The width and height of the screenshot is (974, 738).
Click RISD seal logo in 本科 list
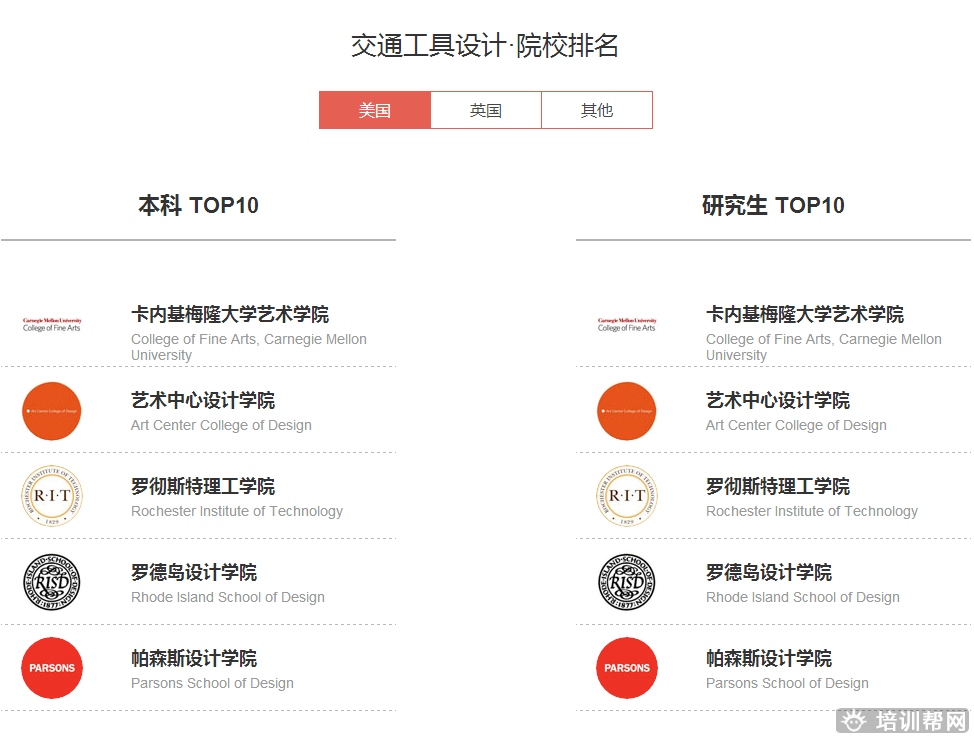[x=52, y=582]
